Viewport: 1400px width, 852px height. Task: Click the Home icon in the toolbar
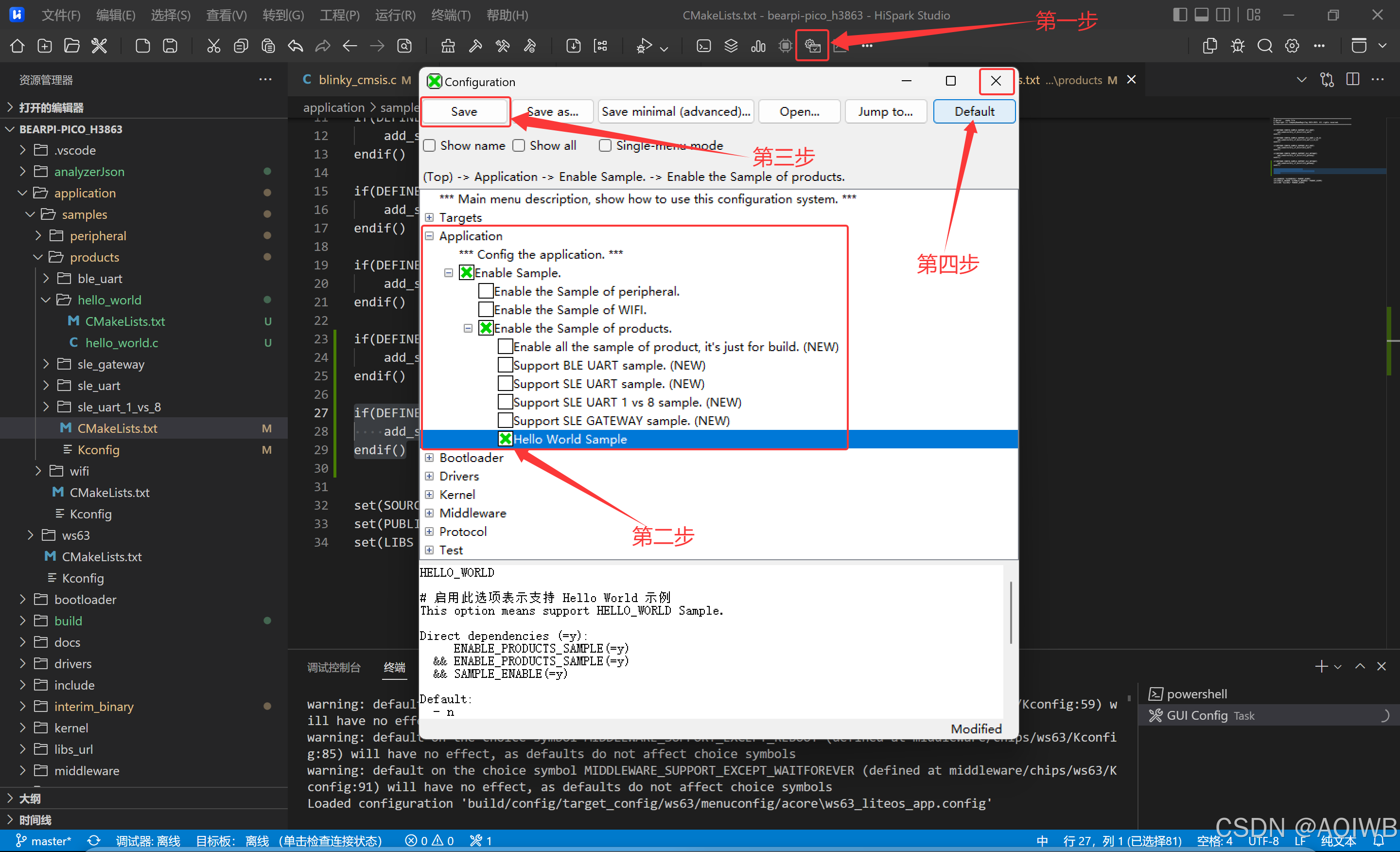click(17, 46)
